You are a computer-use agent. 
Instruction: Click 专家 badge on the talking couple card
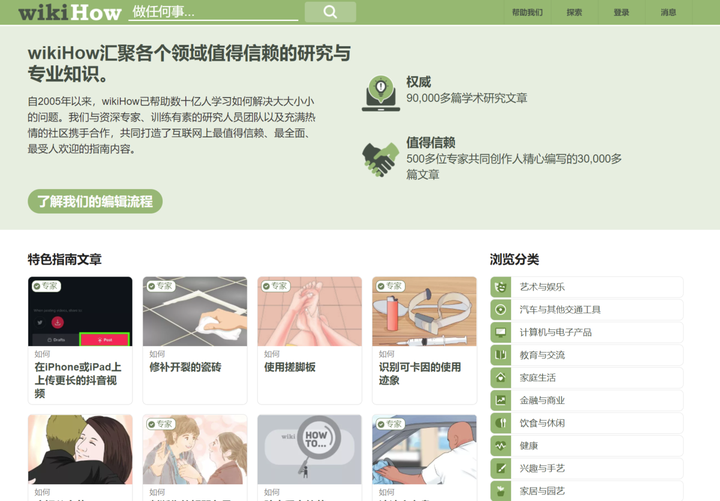161,424
